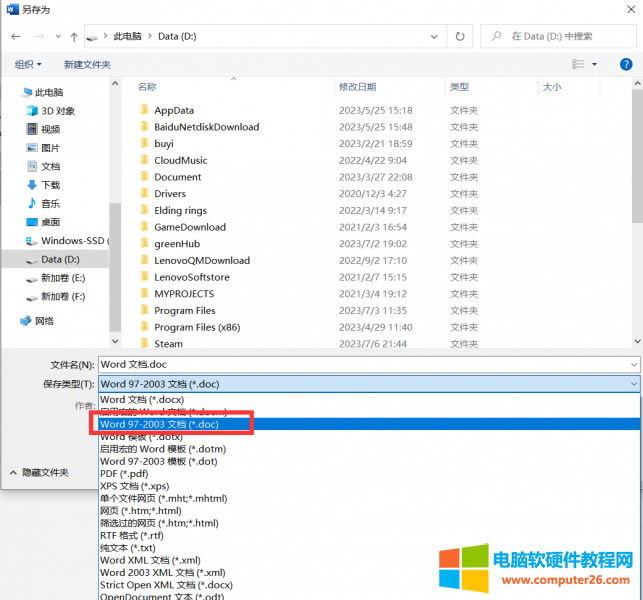Viewport: 643px width, 600px height.
Task: Refresh the current folder view
Action: coord(459,36)
